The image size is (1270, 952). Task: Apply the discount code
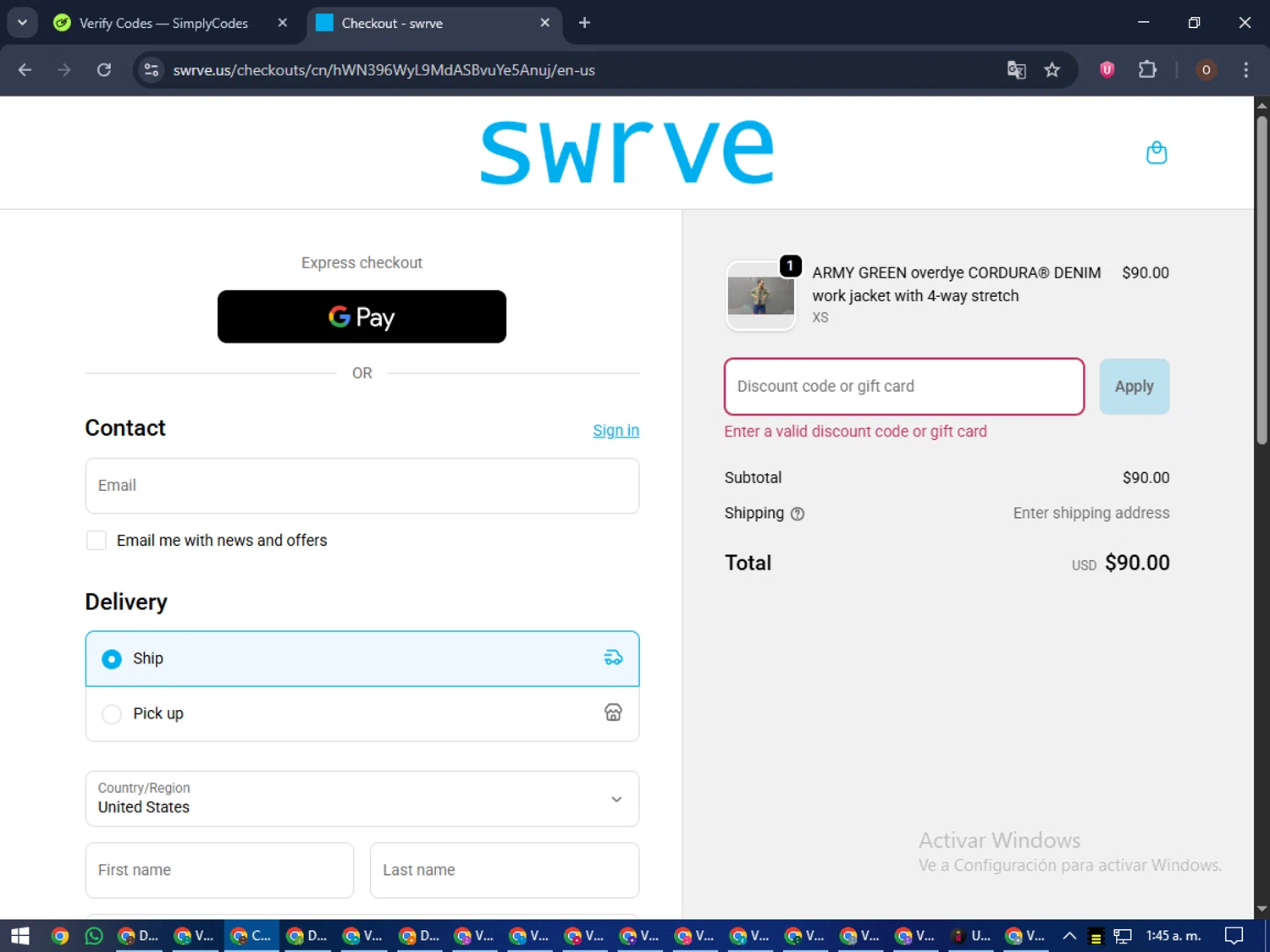pyautogui.click(x=1135, y=386)
